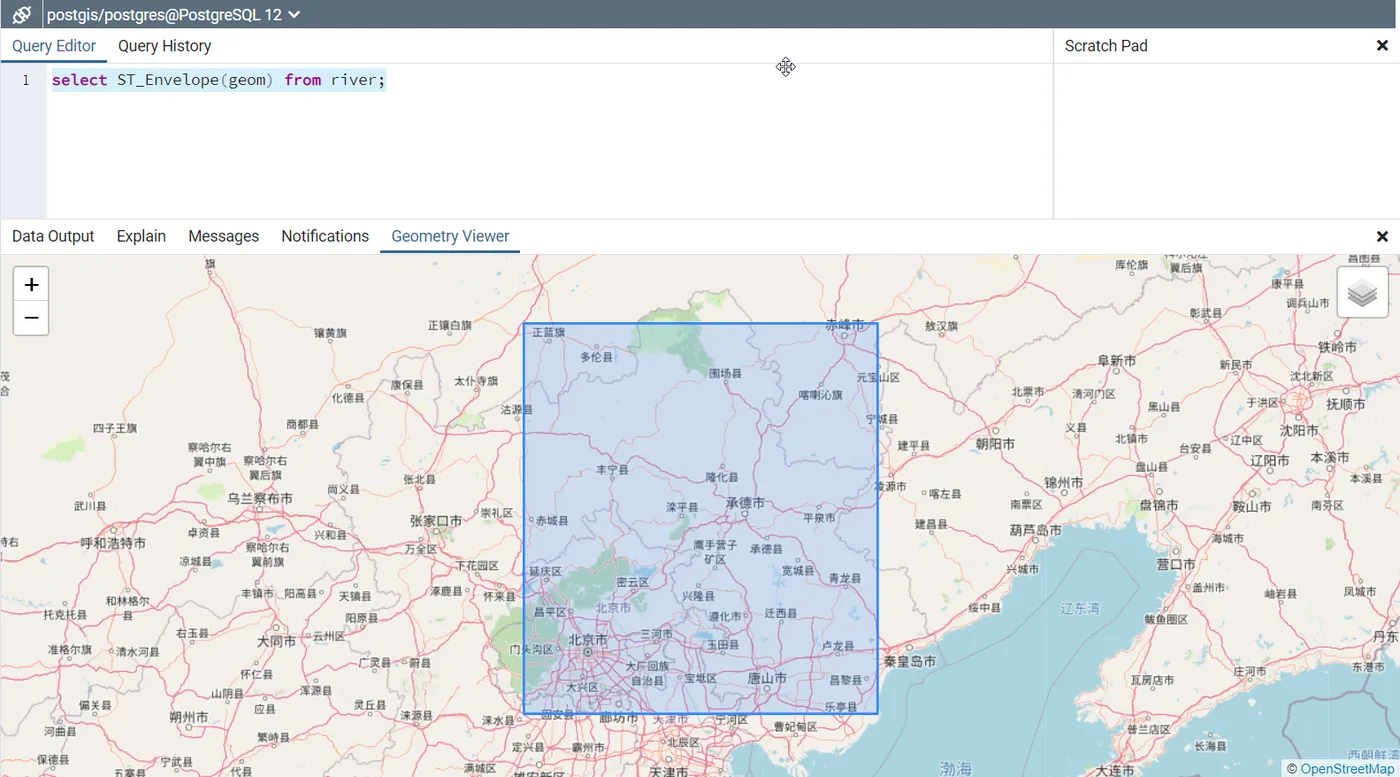Click the 阜新市 label on the map
1400x777 pixels.
(x=1117, y=360)
